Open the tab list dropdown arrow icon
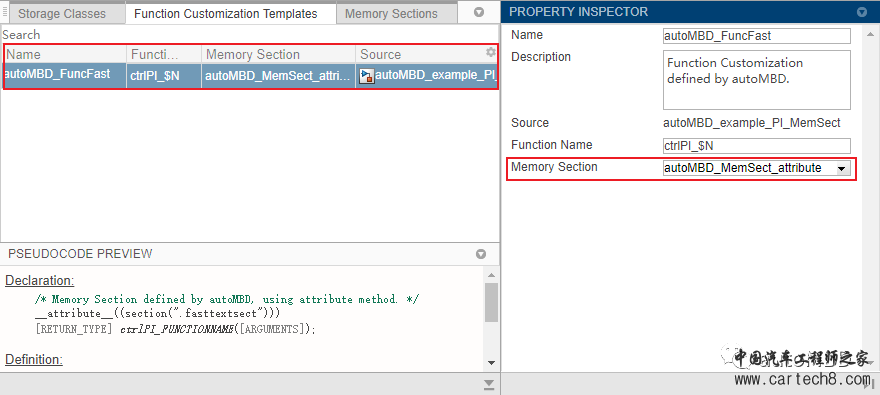 pyautogui.click(x=479, y=12)
